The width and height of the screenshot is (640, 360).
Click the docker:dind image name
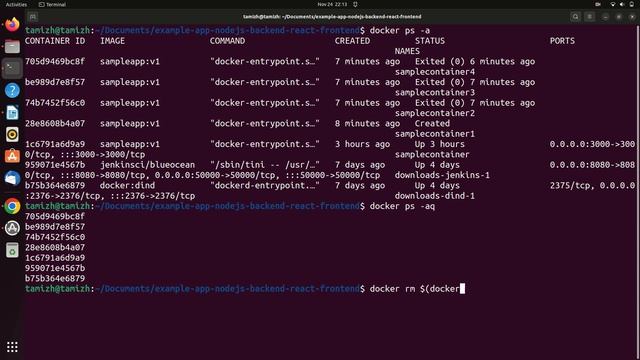(x=127, y=185)
